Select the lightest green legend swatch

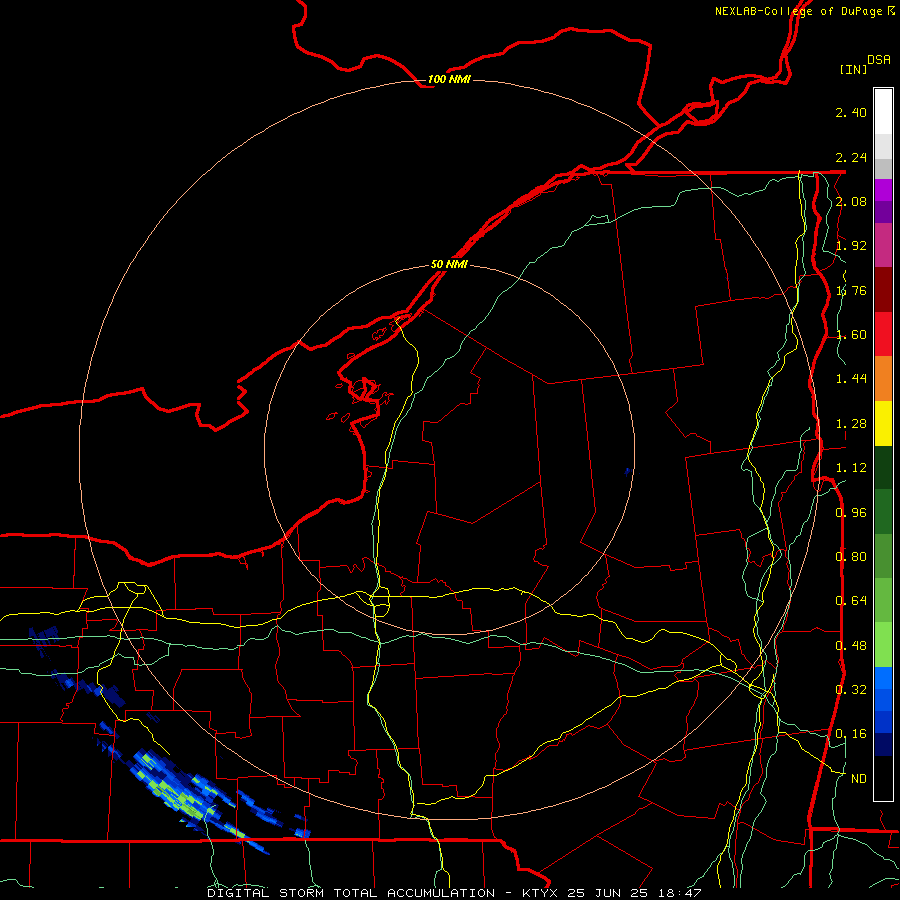pos(883,646)
